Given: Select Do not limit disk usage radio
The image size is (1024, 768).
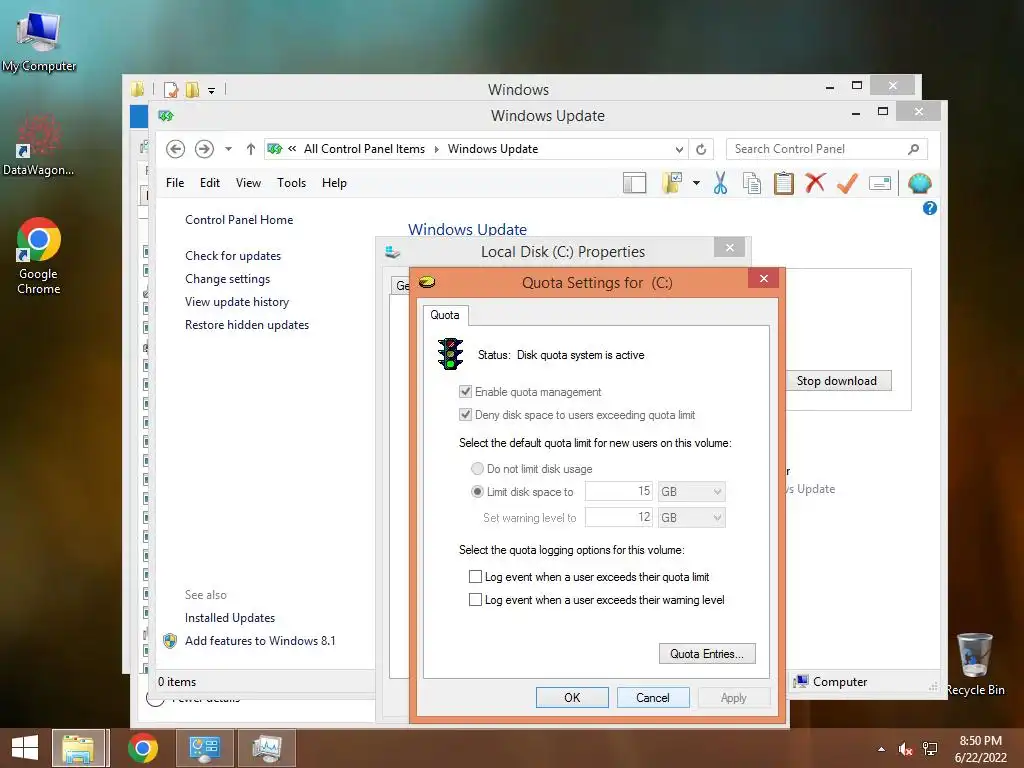Looking at the screenshot, I should point(477,469).
